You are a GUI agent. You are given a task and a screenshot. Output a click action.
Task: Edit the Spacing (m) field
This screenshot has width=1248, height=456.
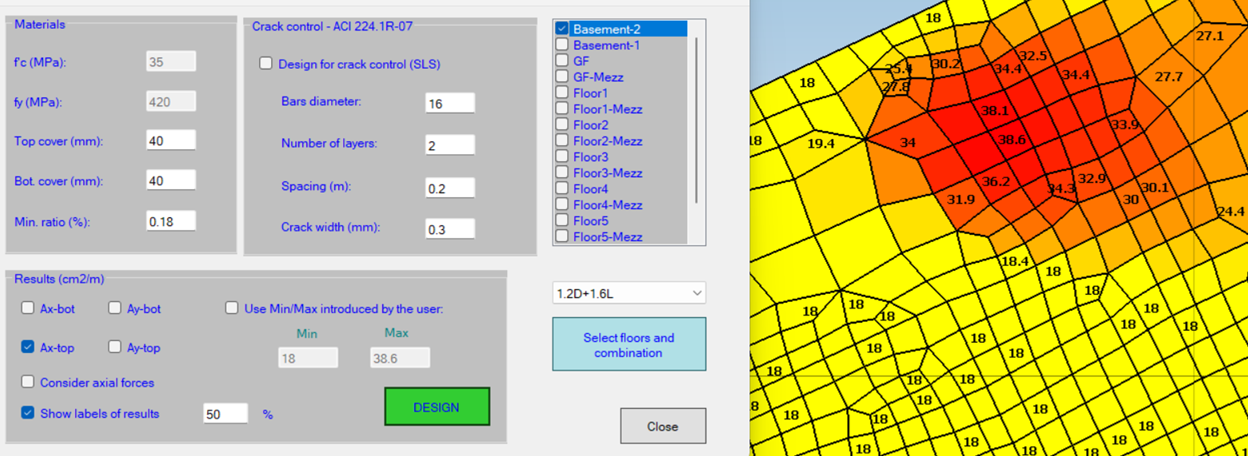[450, 187]
